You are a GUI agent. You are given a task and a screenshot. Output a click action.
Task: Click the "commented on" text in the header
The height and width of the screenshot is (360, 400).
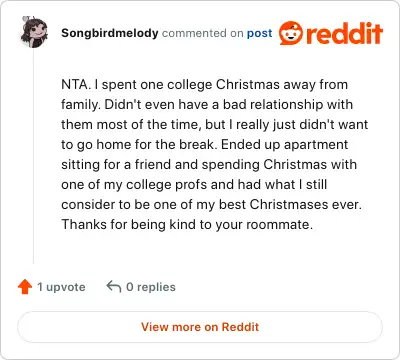pos(203,33)
